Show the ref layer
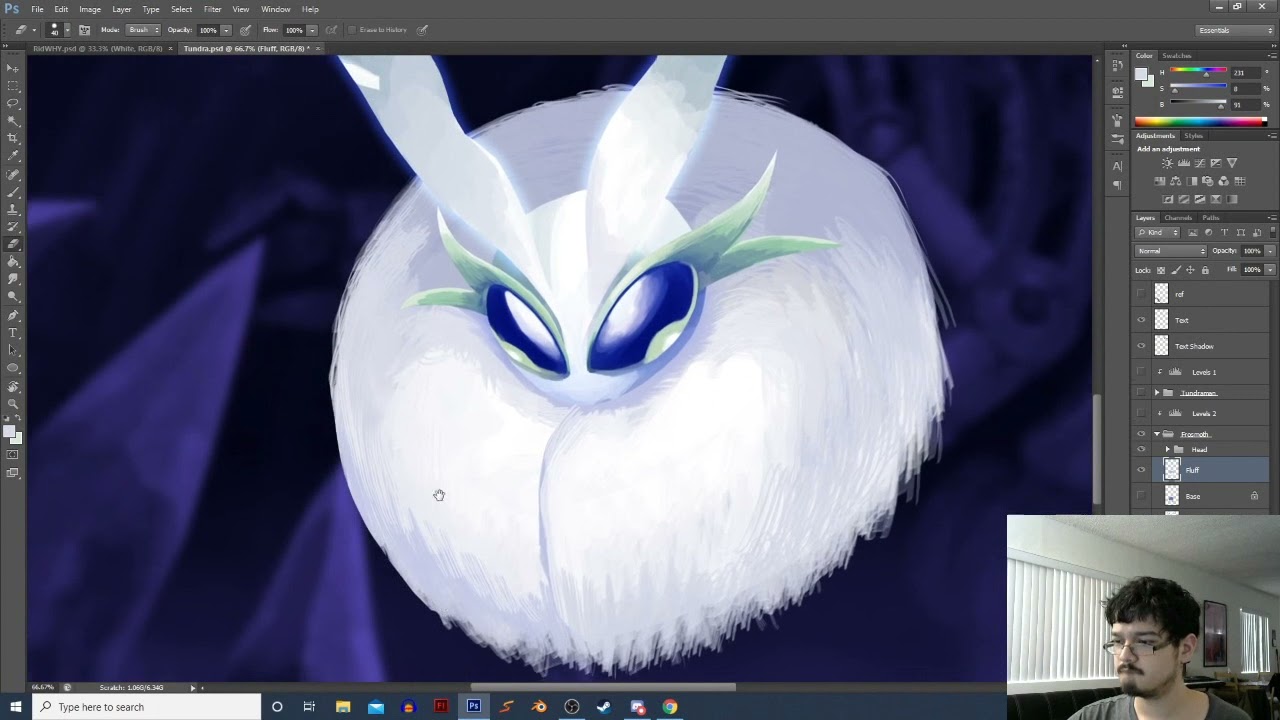This screenshot has height=720, width=1280. [1141, 294]
